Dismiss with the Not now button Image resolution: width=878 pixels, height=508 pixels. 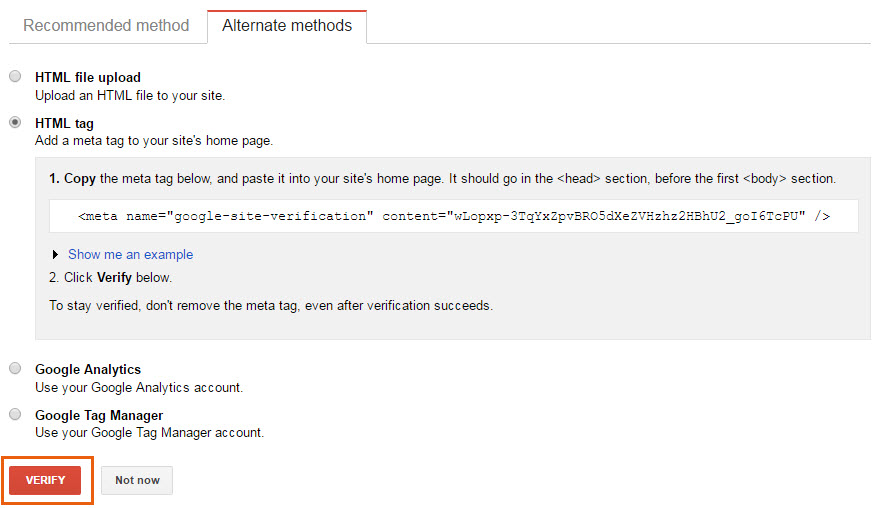pos(137,480)
